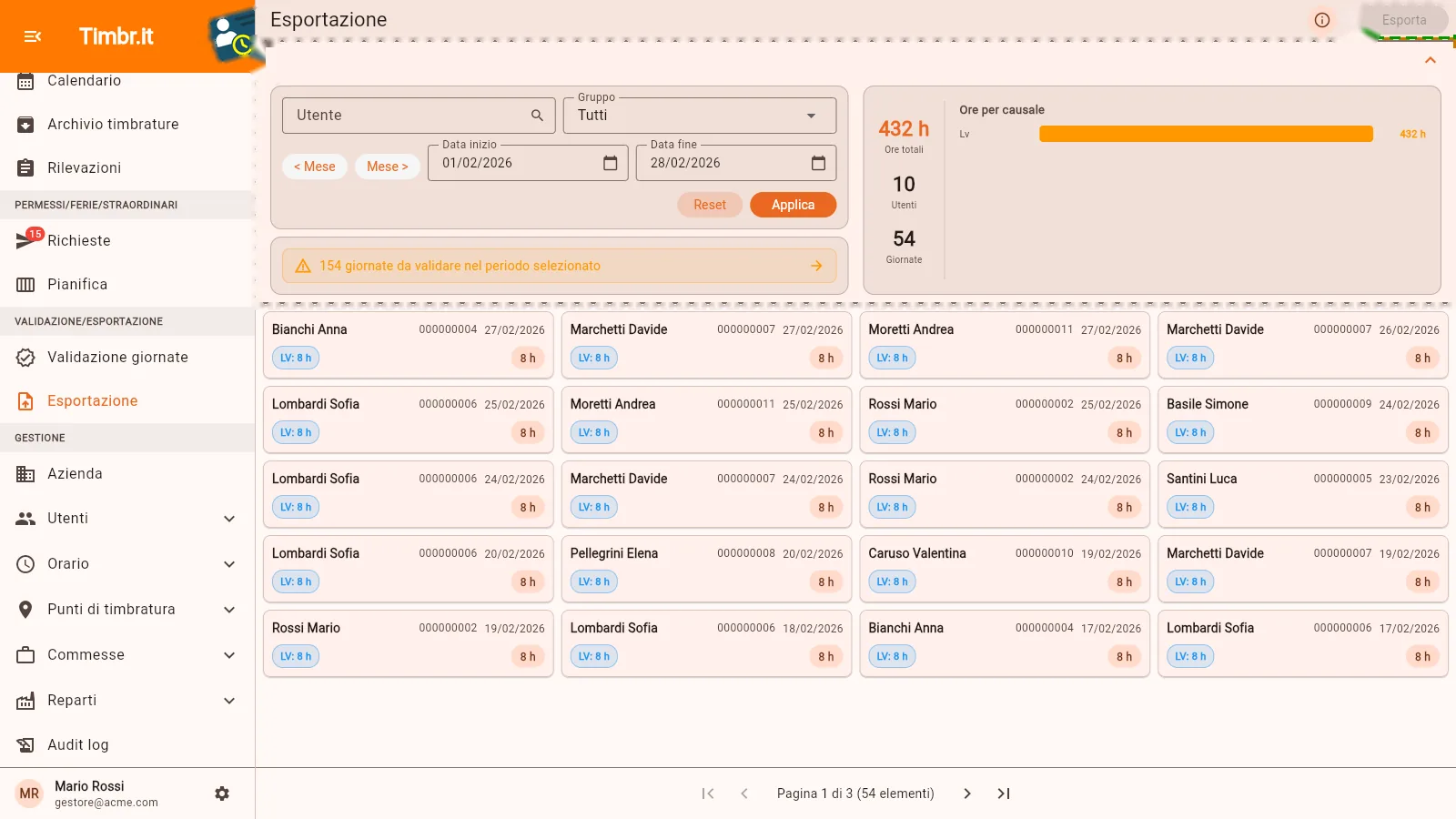Click the Azienda building icon

[25, 474]
